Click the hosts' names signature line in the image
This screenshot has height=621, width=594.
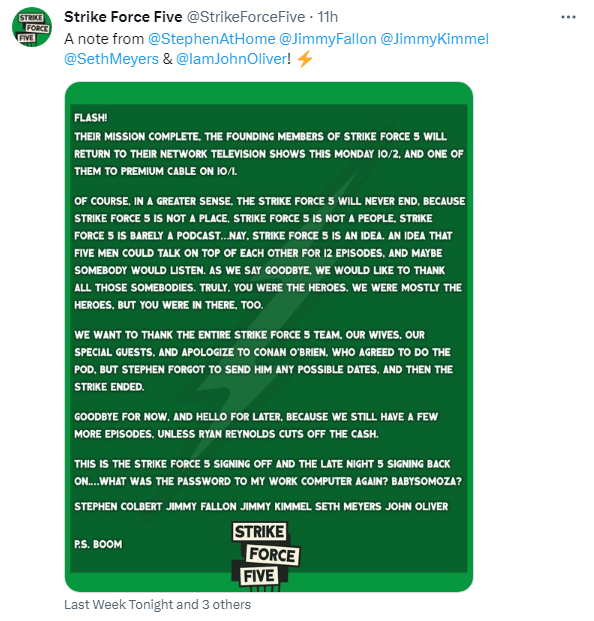261,507
